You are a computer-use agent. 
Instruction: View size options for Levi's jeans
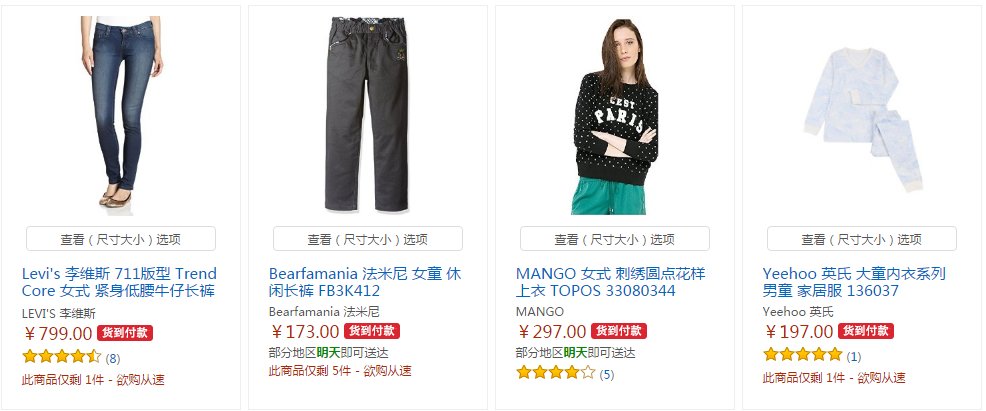pyautogui.click(x=121, y=239)
